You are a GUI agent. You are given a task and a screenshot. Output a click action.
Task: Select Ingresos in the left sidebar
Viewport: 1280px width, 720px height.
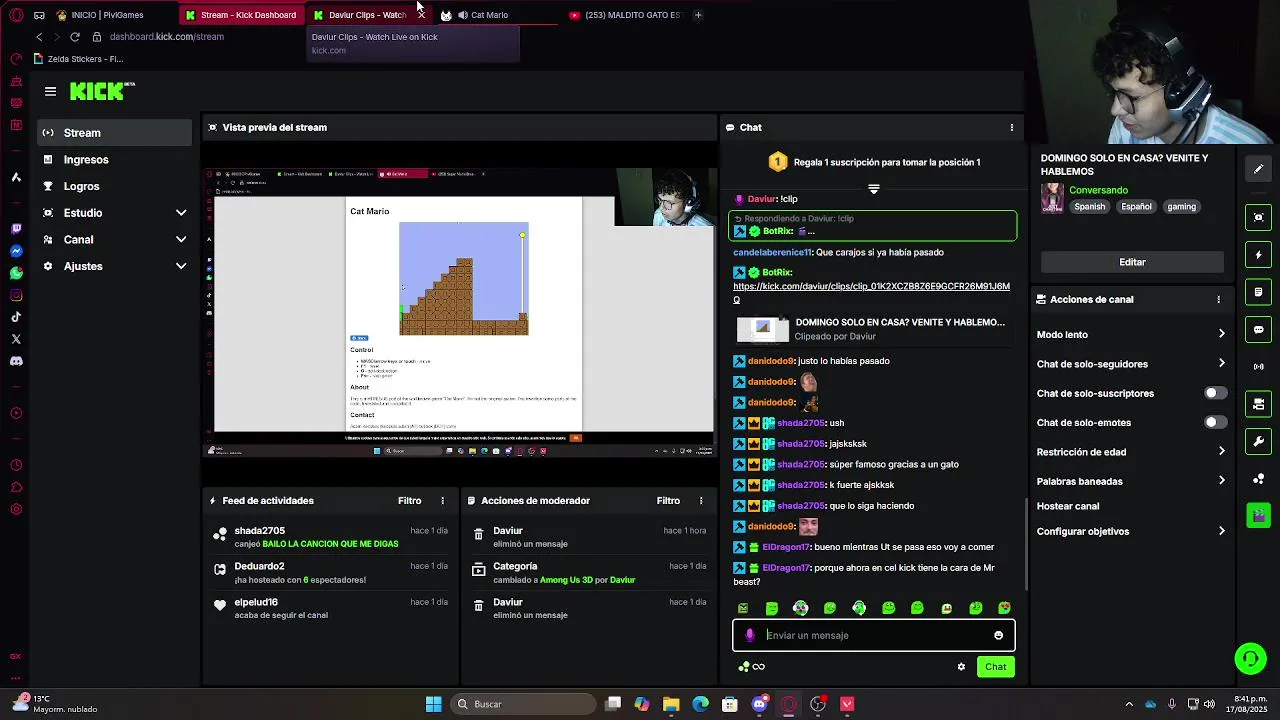click(x=115, y=160)
